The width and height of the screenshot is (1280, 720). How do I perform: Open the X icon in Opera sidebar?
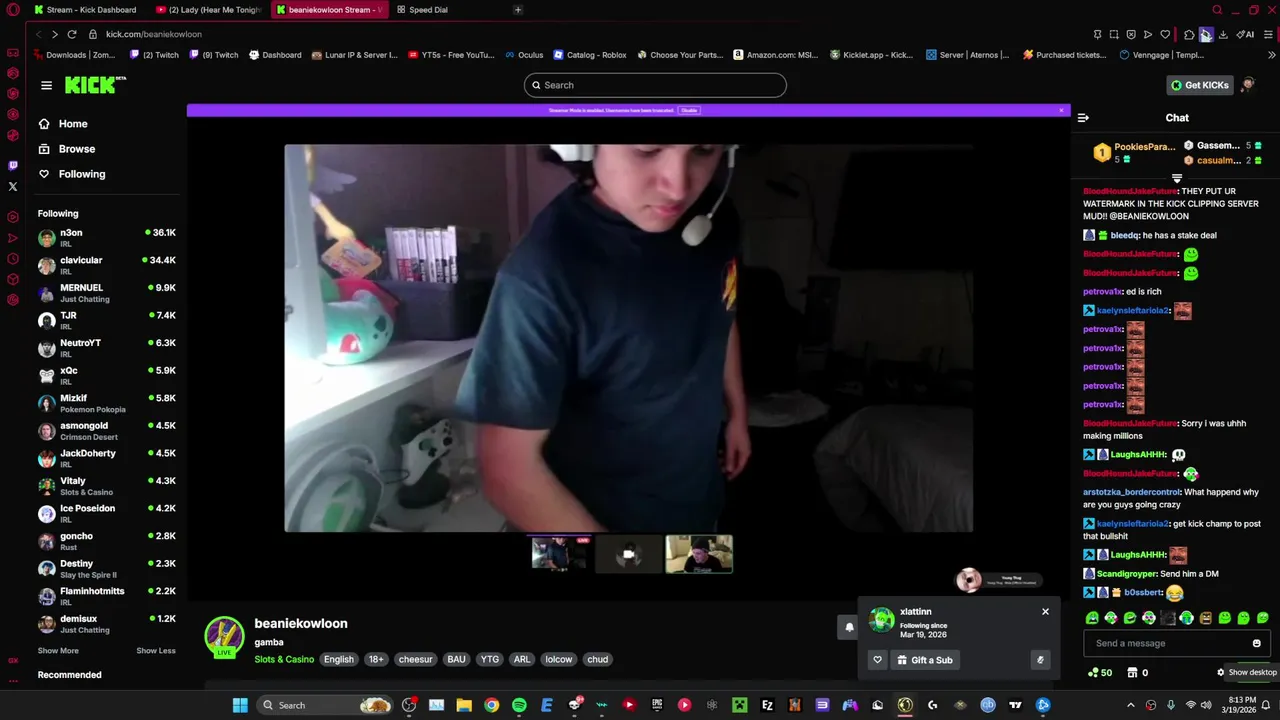coord(13,186)
